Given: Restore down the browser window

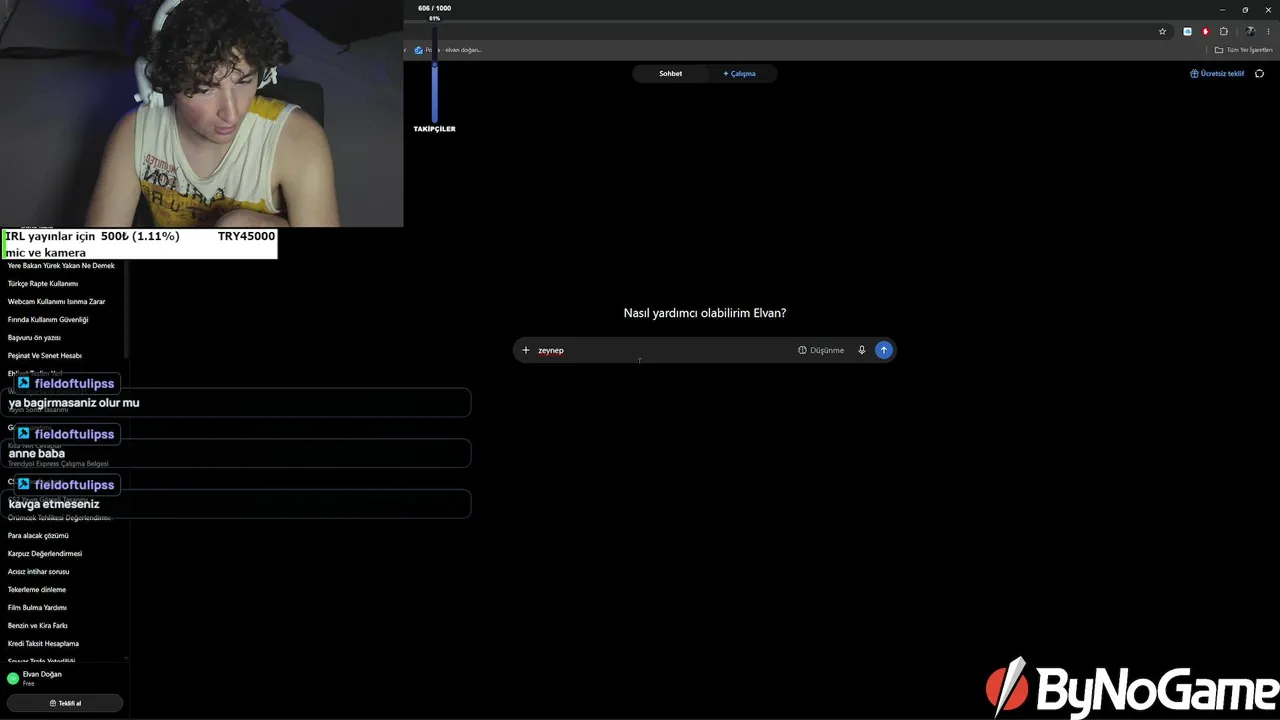Looking at the screenshot, I should point(1245,10).
